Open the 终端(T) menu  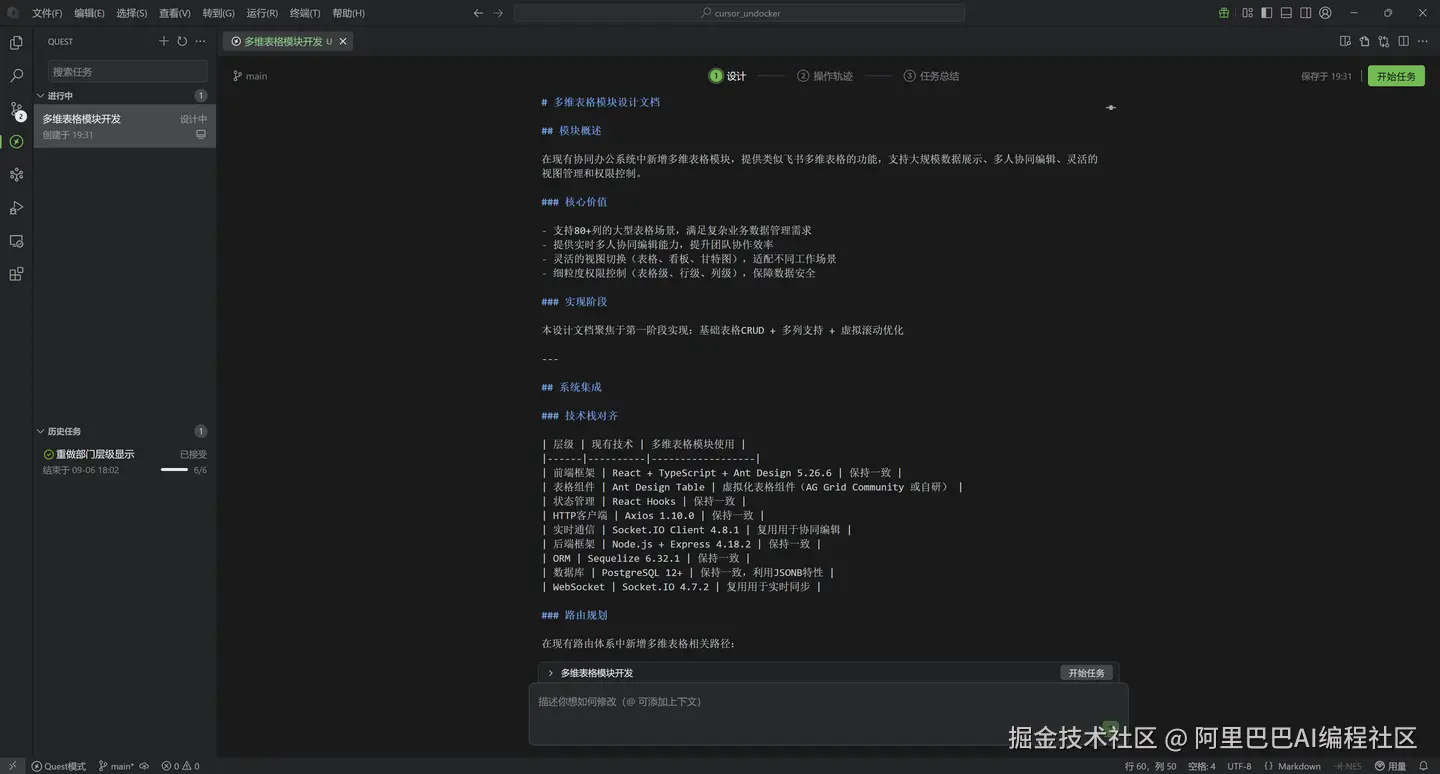coord(305,13)
